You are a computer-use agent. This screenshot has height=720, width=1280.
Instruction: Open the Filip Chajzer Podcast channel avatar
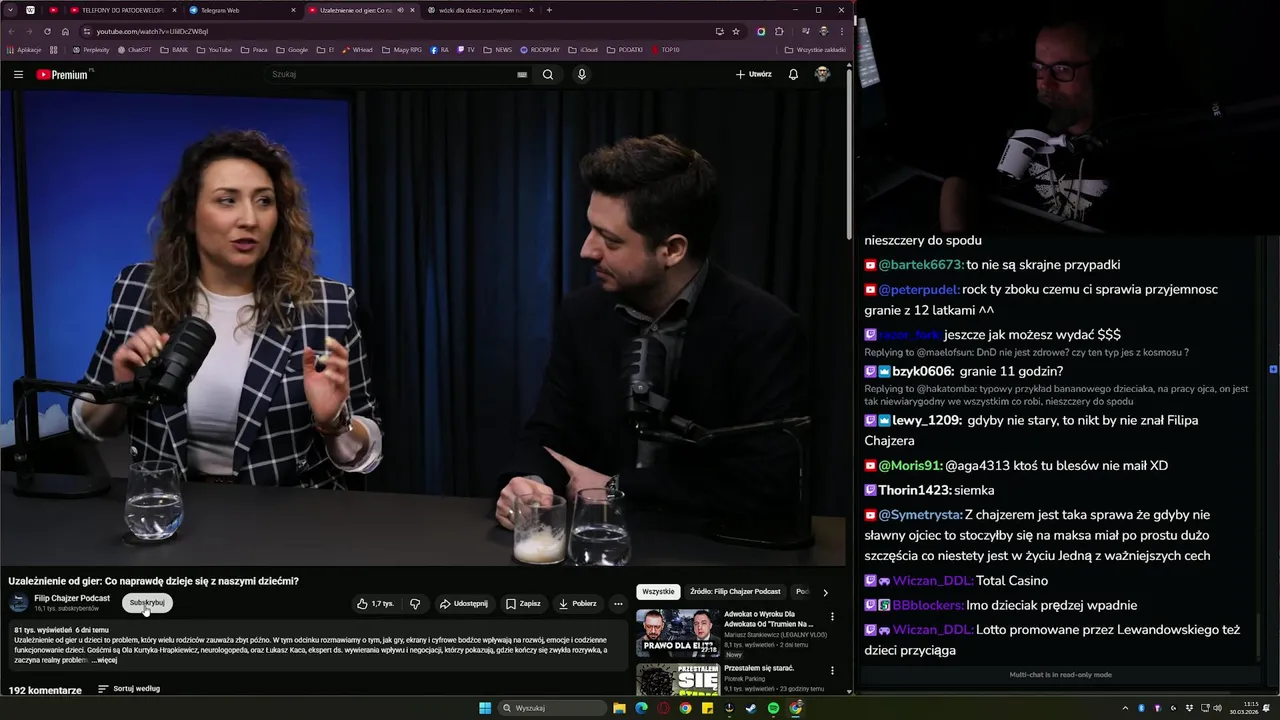[19, 603]
